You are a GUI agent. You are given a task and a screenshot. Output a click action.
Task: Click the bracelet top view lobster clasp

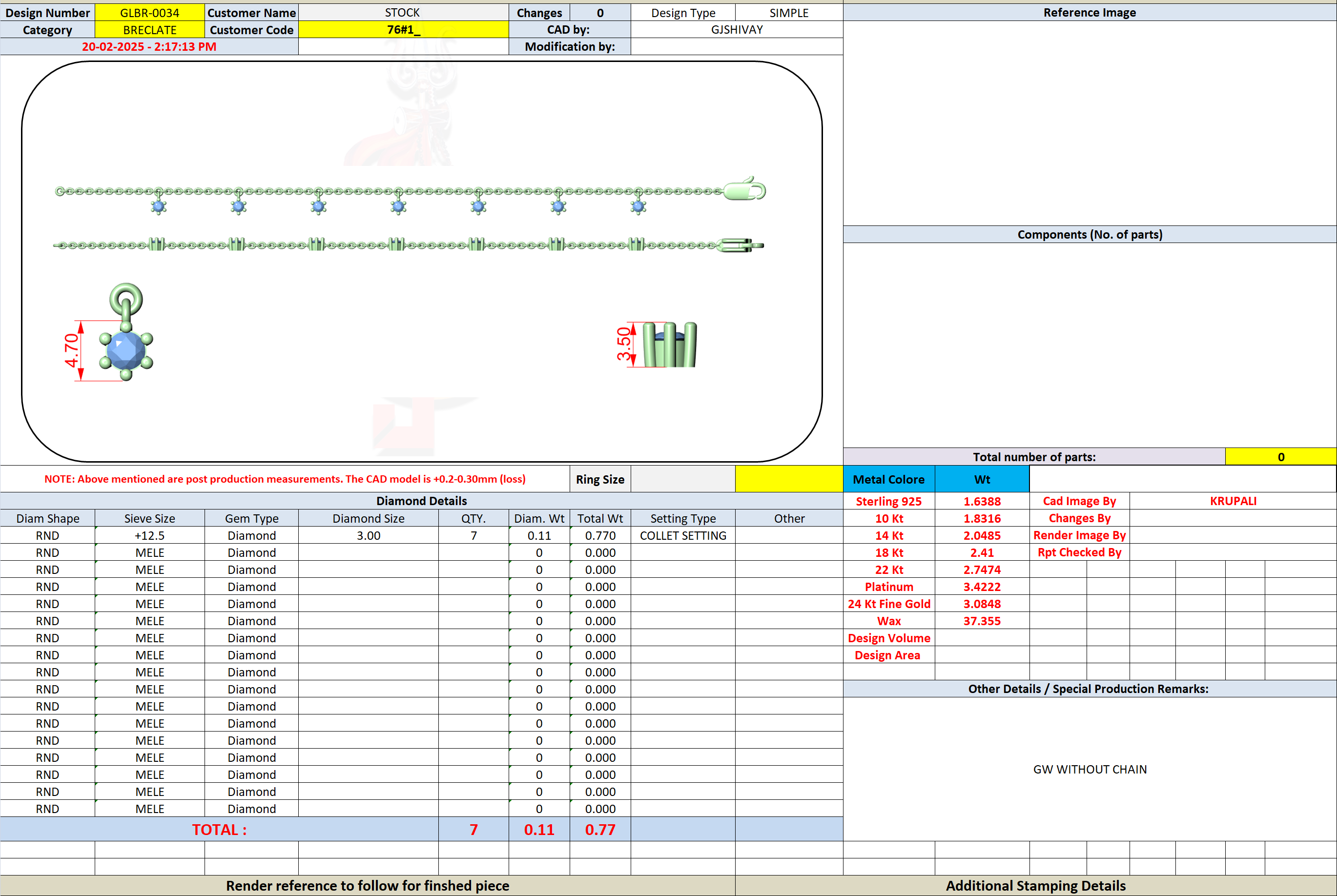tap(745, 189)
